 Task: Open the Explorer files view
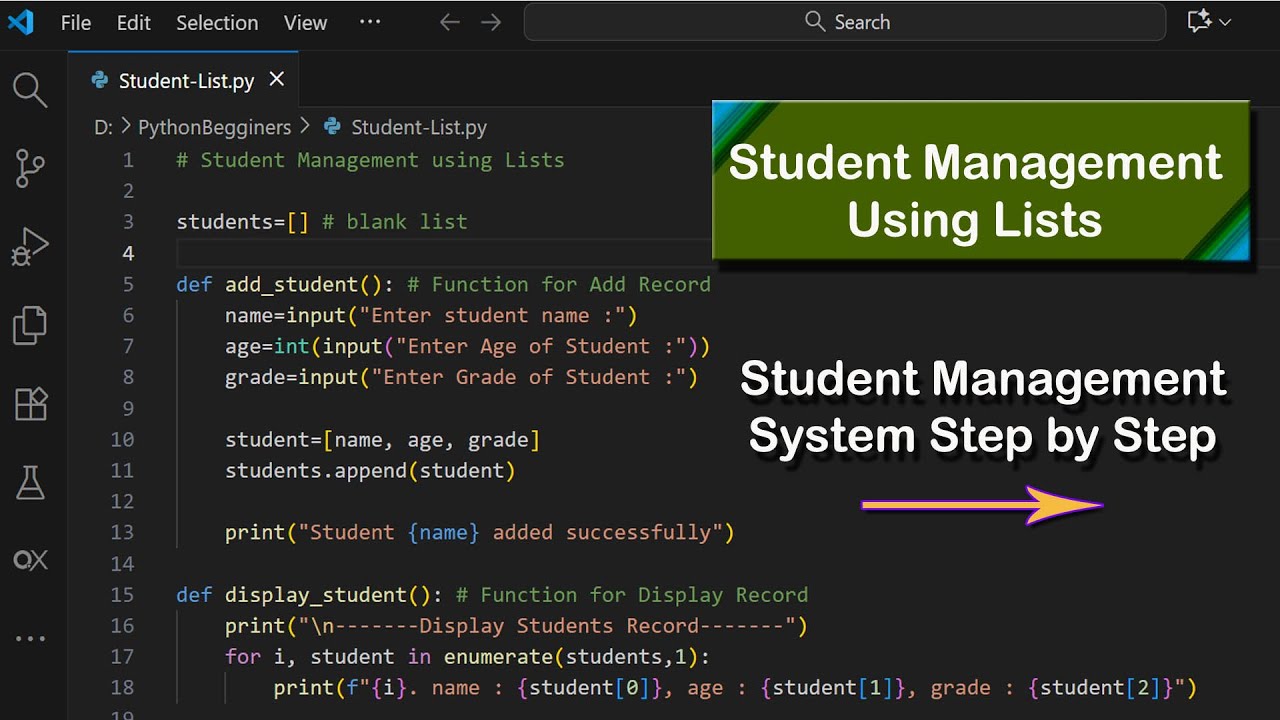click(30, 325)
